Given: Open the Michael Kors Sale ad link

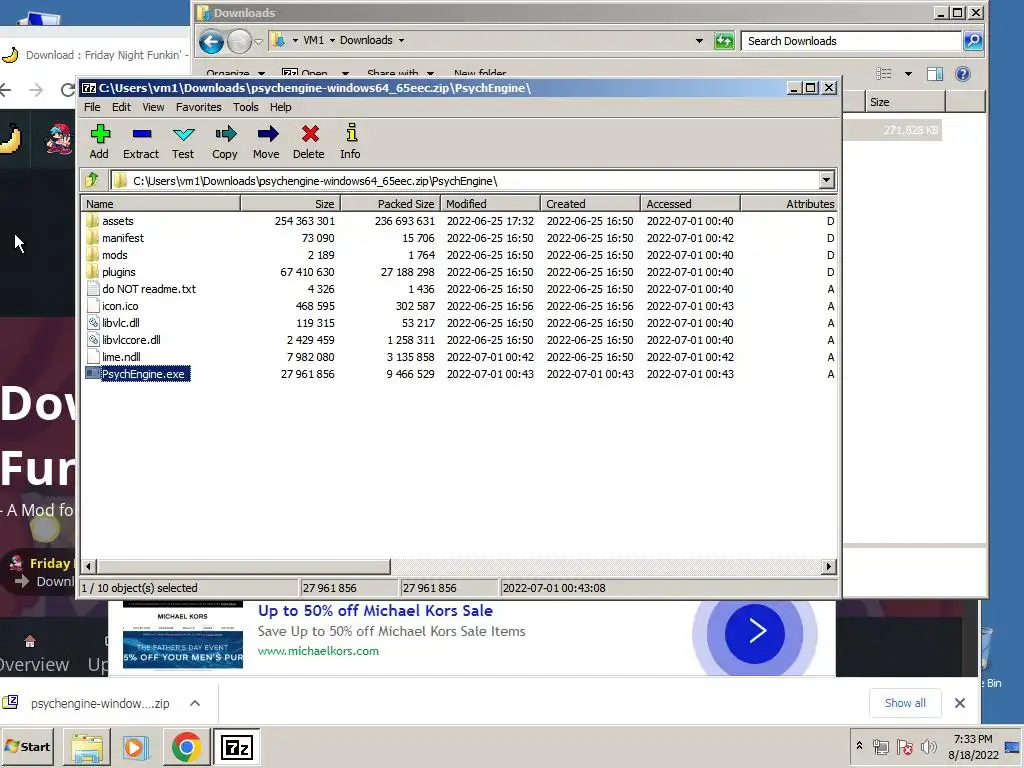Looking at the screenshot, I should (x=375, y=611).
